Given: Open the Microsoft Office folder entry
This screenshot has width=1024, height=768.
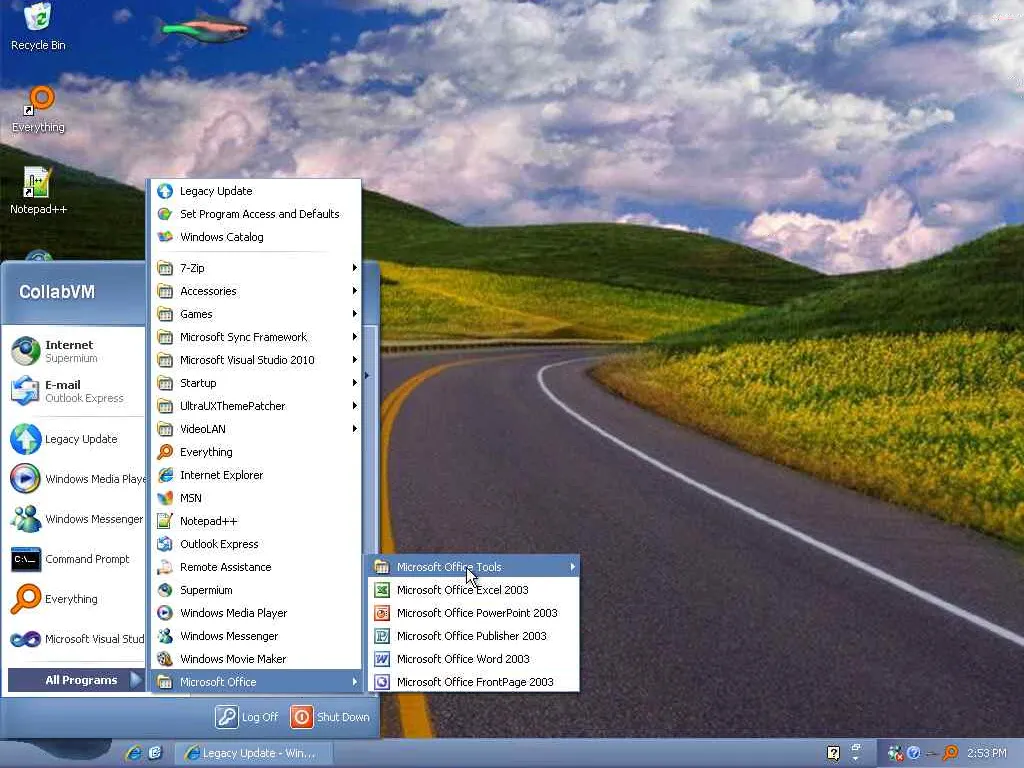Looking at the screenshot, I should click(x=256, y=682).
